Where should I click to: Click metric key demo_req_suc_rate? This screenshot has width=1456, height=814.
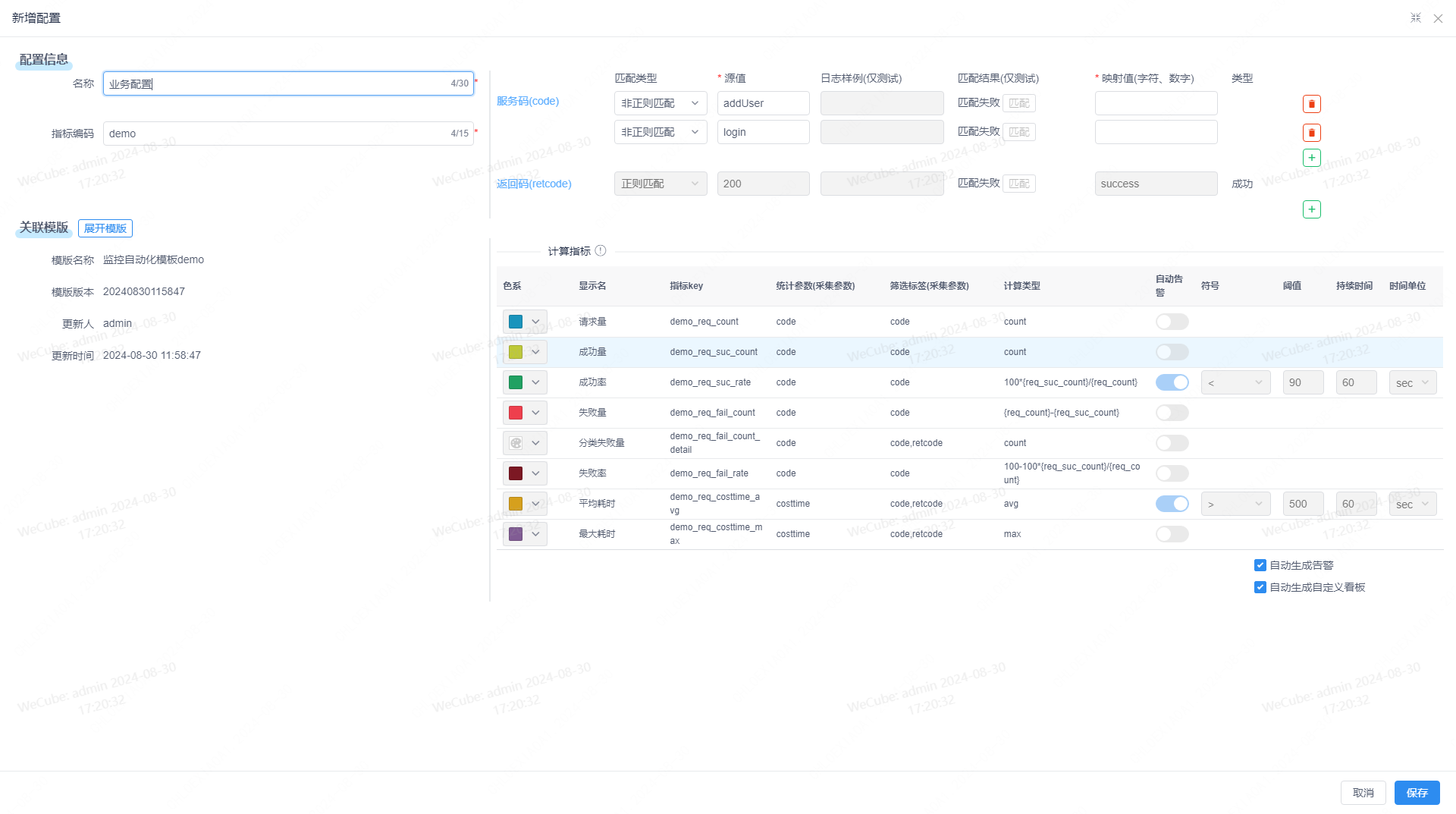(x=710, y=382)
